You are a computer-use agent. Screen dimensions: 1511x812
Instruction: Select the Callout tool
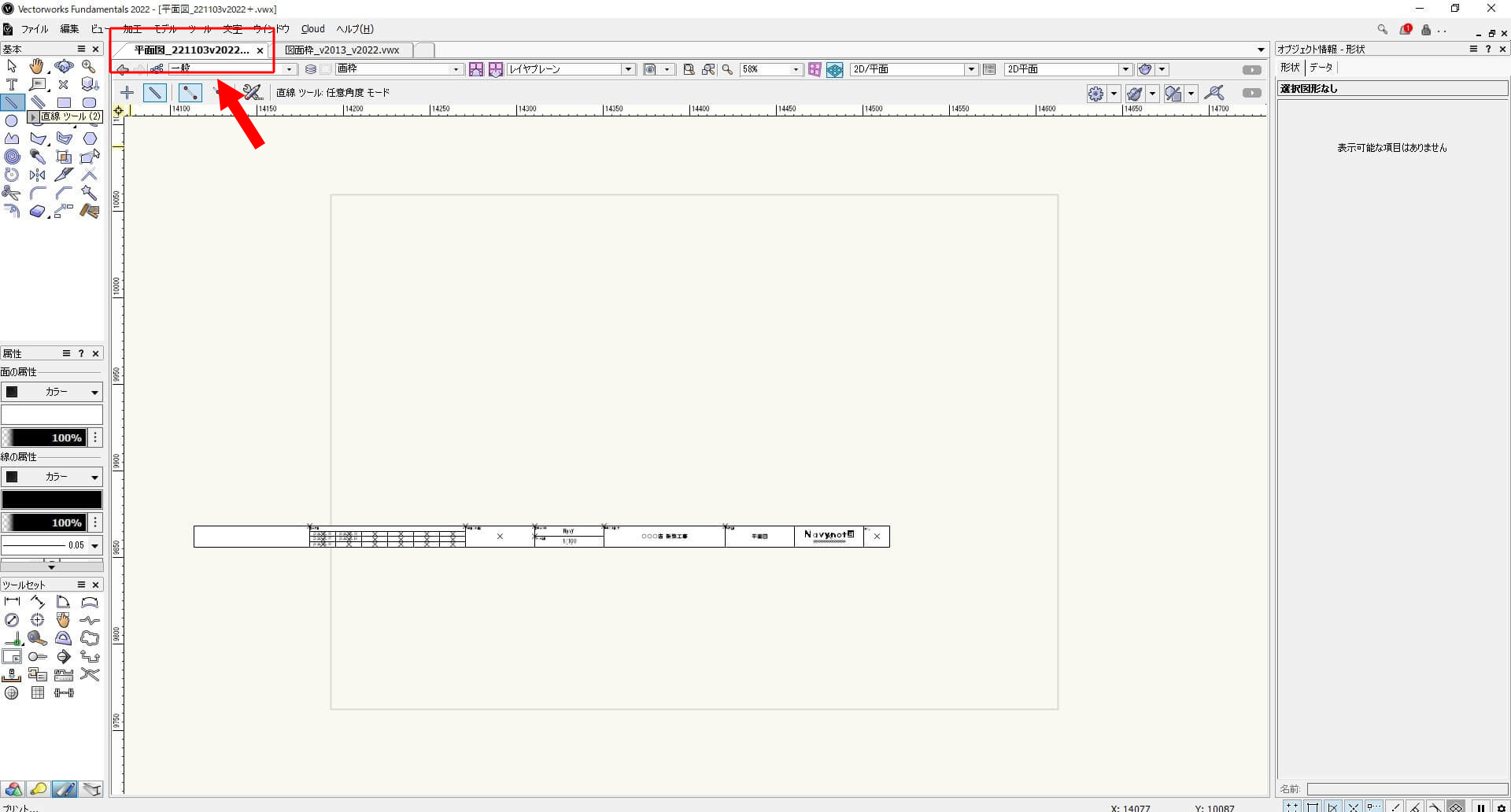coord(37,84)
